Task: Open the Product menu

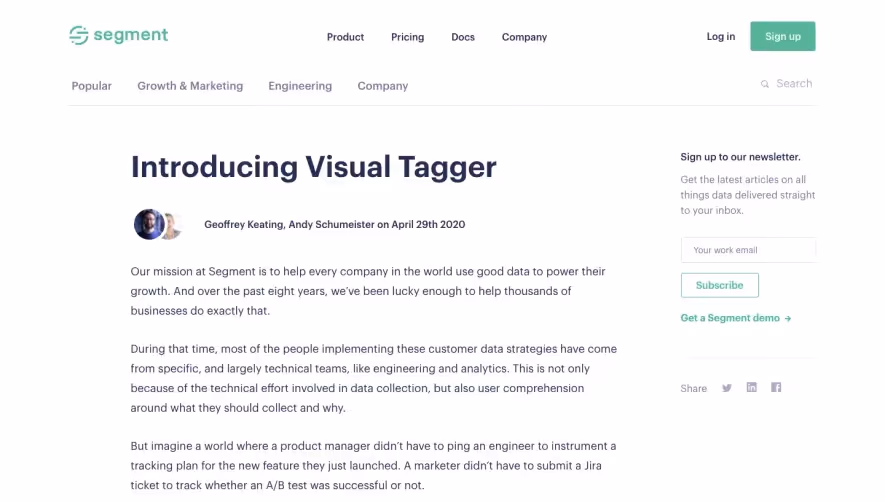Action: click(345, 37)
